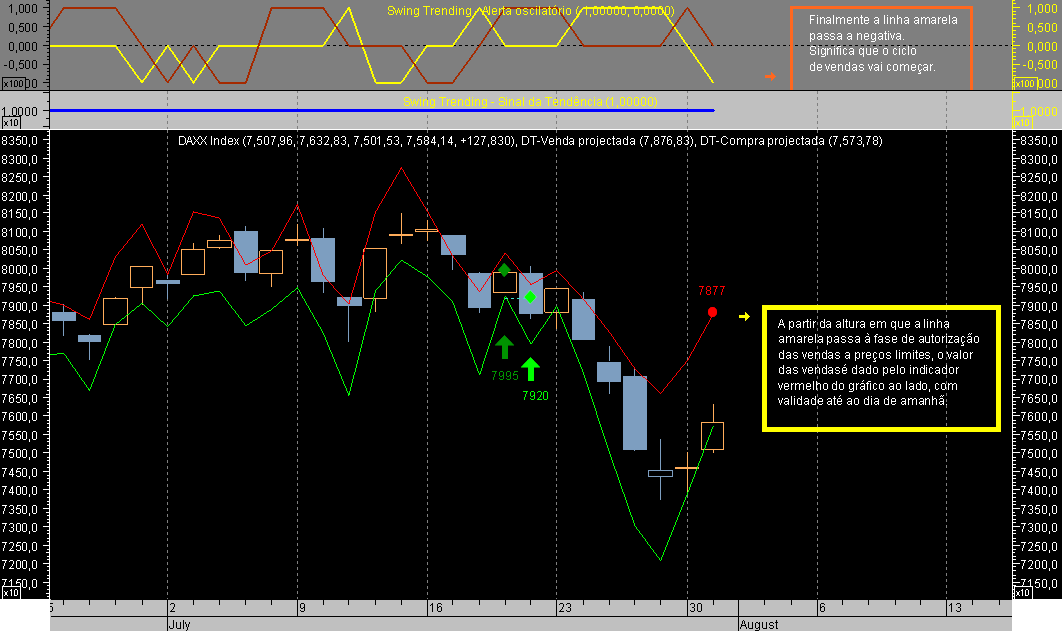Click the x10 scale indicator label
This screenshot has height=631, width=1062.
click(12, 121)
